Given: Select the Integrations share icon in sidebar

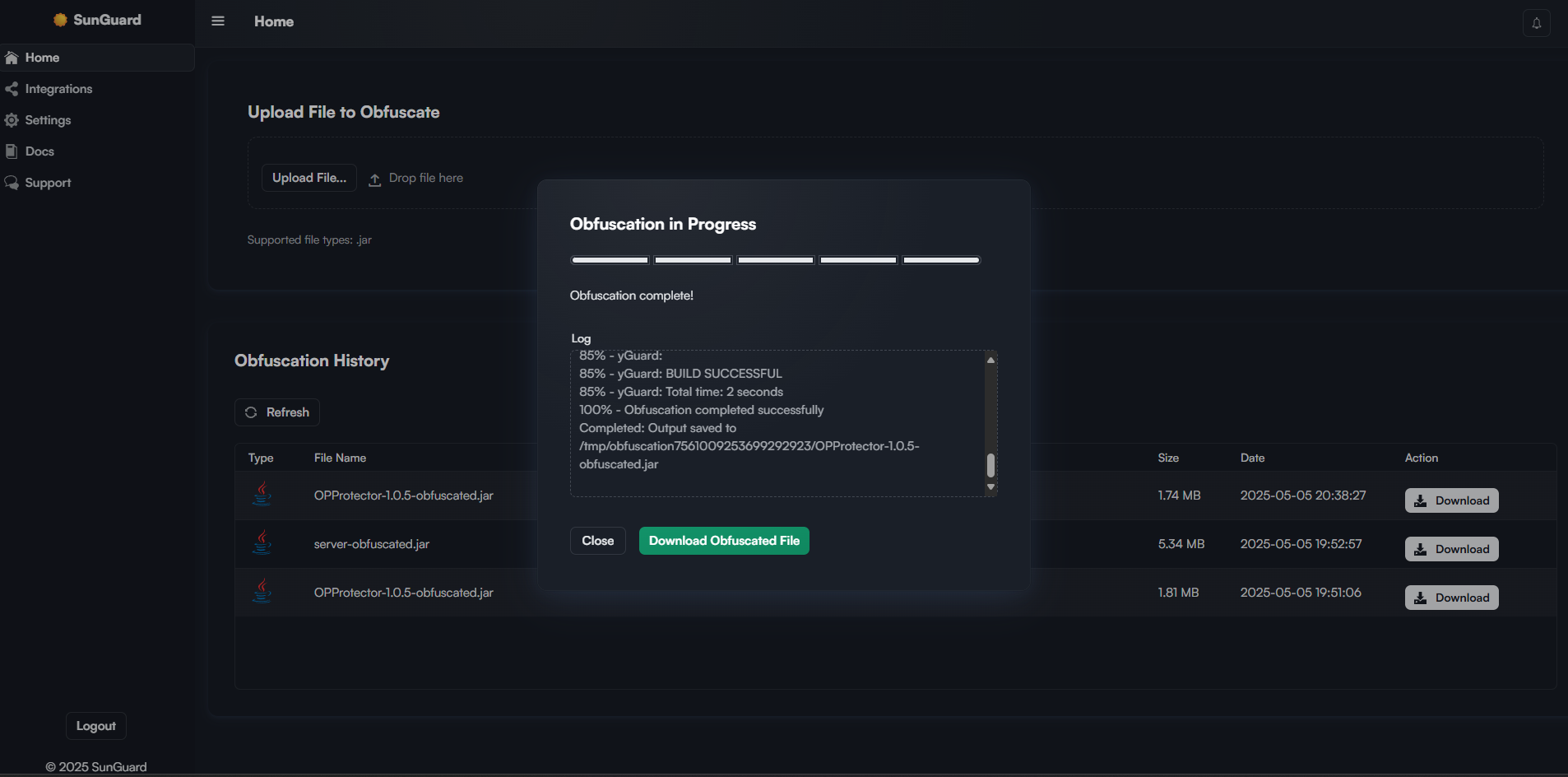Looking at the screenshot, I should tap(12, 88).
